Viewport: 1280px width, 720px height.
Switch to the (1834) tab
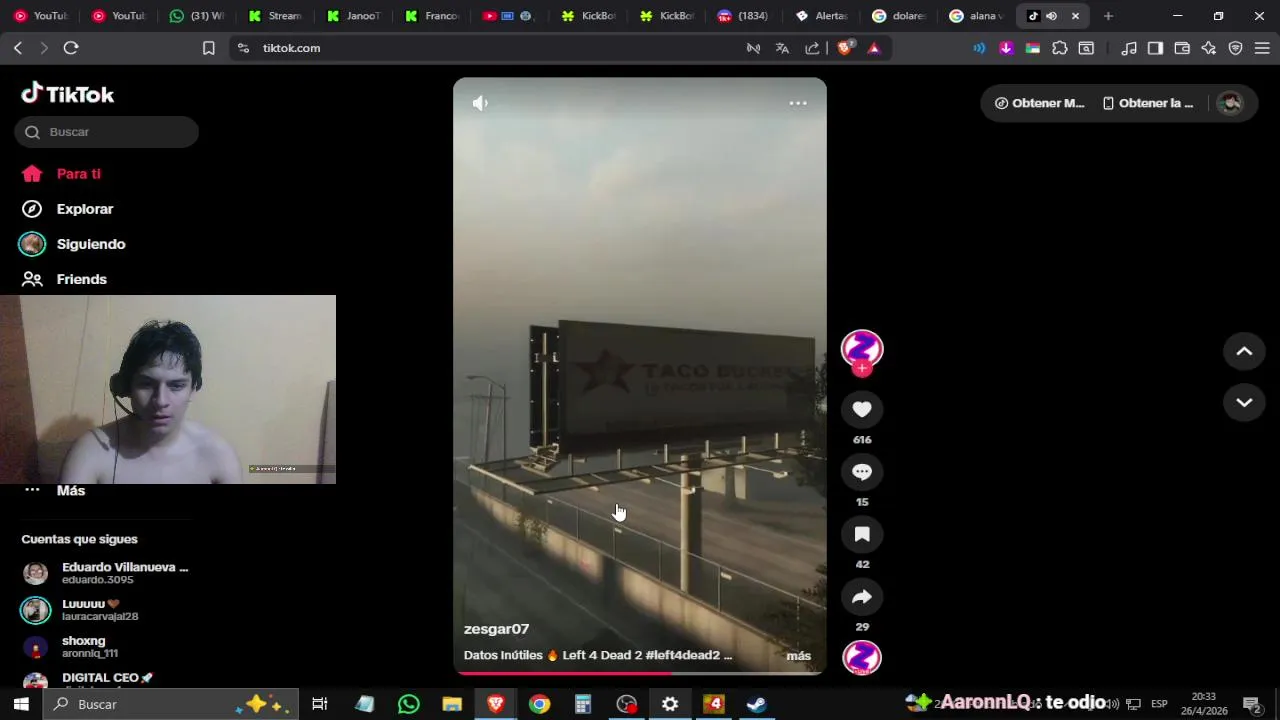[743, 16]
